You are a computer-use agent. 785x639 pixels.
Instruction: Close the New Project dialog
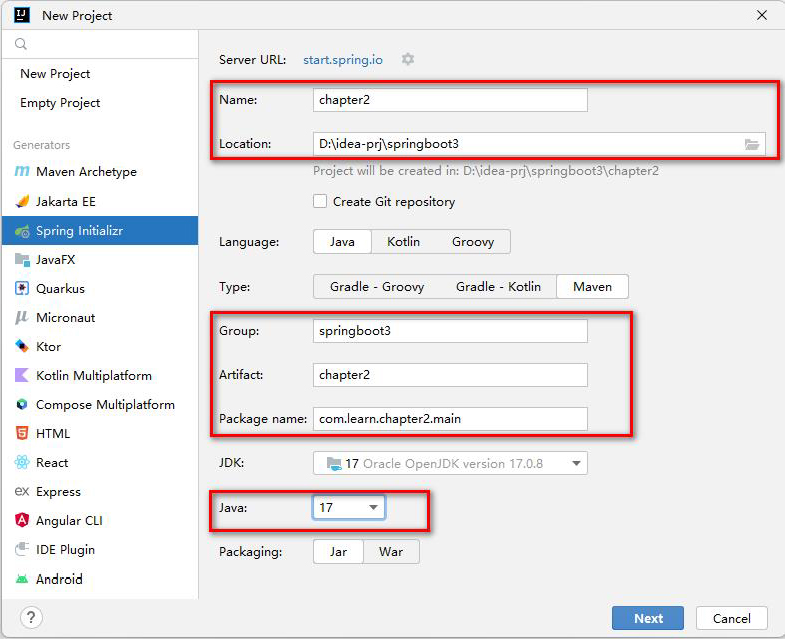(761, 16)
